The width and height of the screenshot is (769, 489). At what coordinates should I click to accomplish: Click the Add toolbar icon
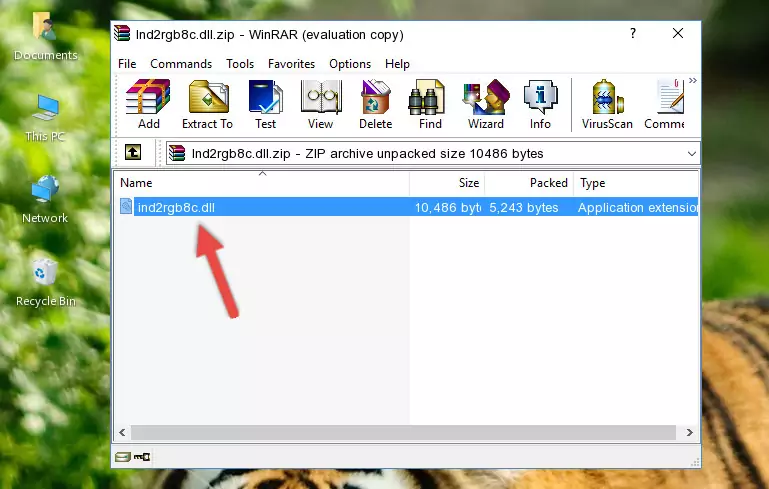tap(148, 104)
